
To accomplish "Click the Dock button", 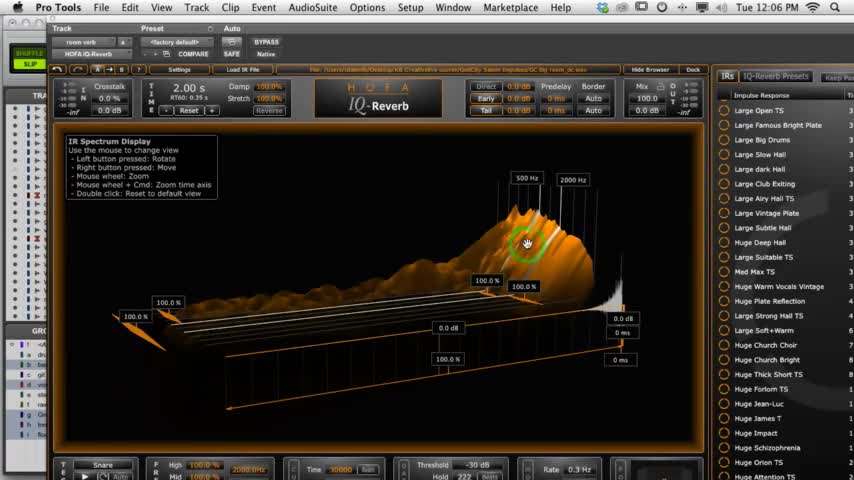I will [x=693, y=70].
